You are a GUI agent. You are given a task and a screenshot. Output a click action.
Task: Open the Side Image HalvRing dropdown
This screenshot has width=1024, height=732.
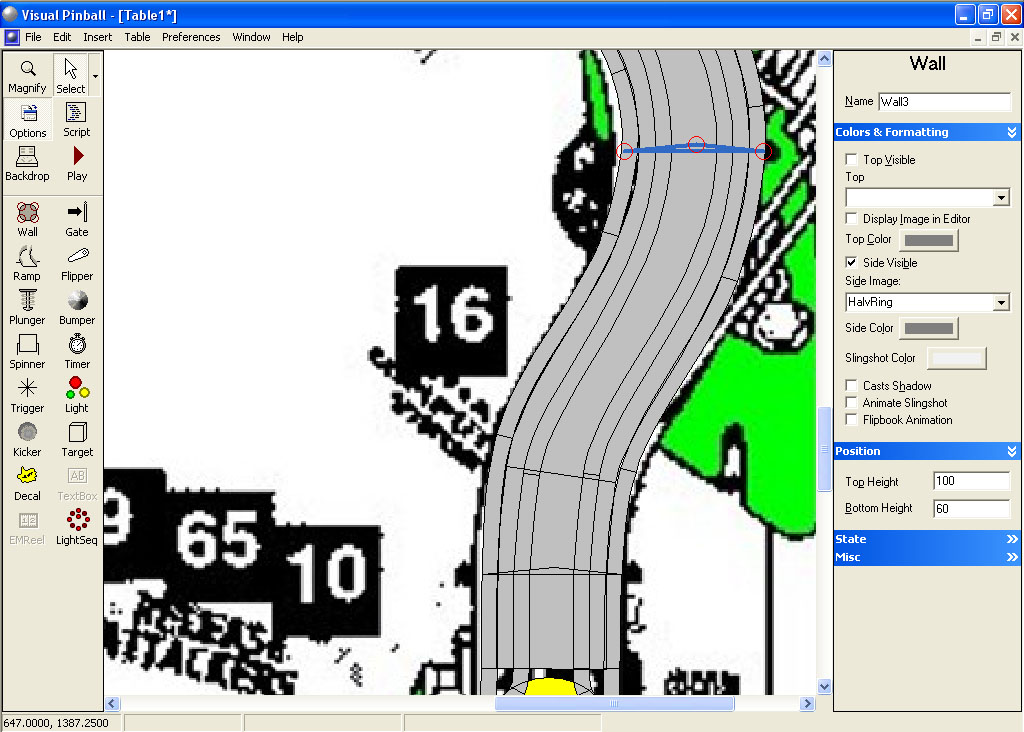click(x=1001, y=303)
